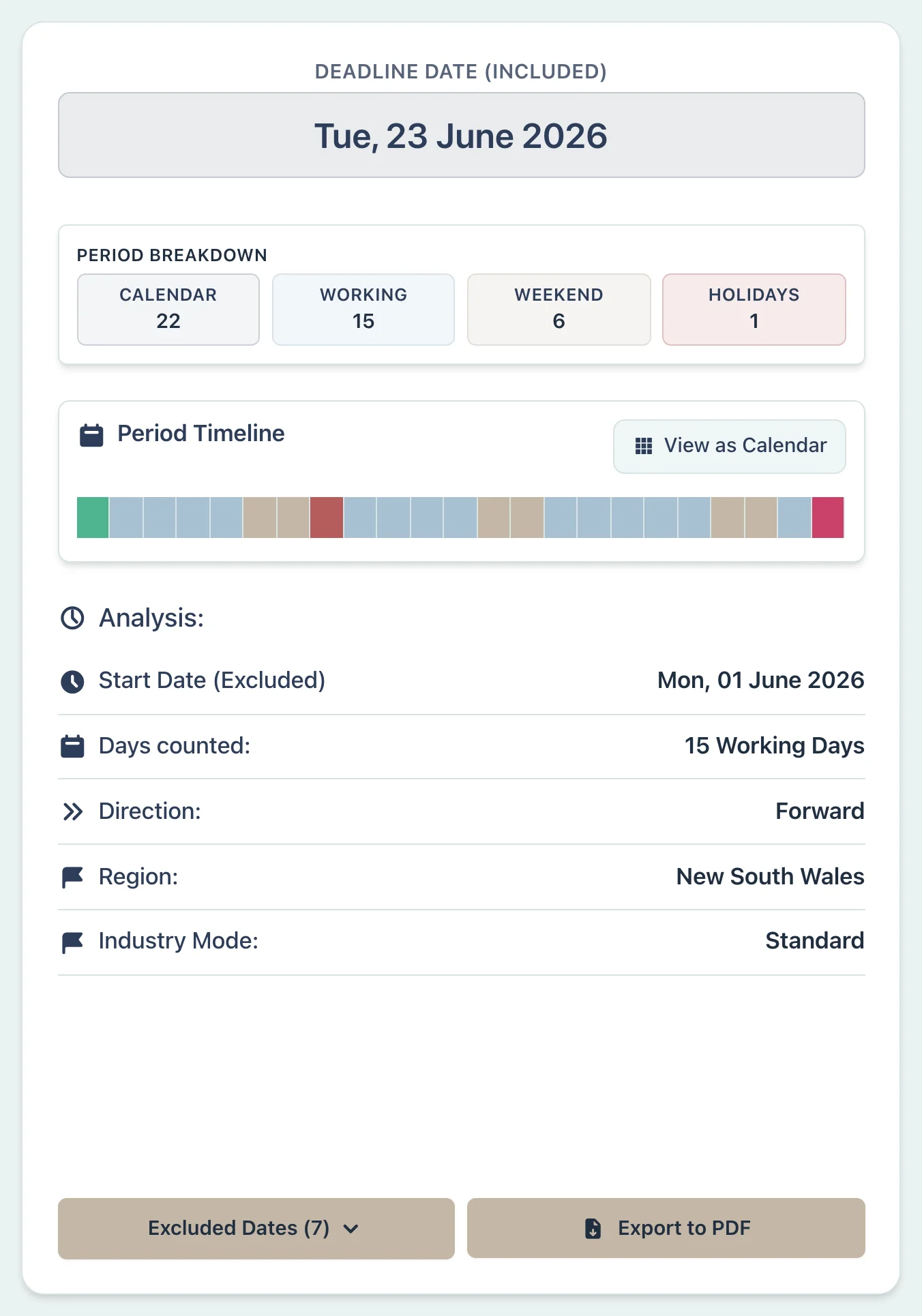Click the Analysis clock icon
The image size is (922, 1316).
(x=72, y=618)
